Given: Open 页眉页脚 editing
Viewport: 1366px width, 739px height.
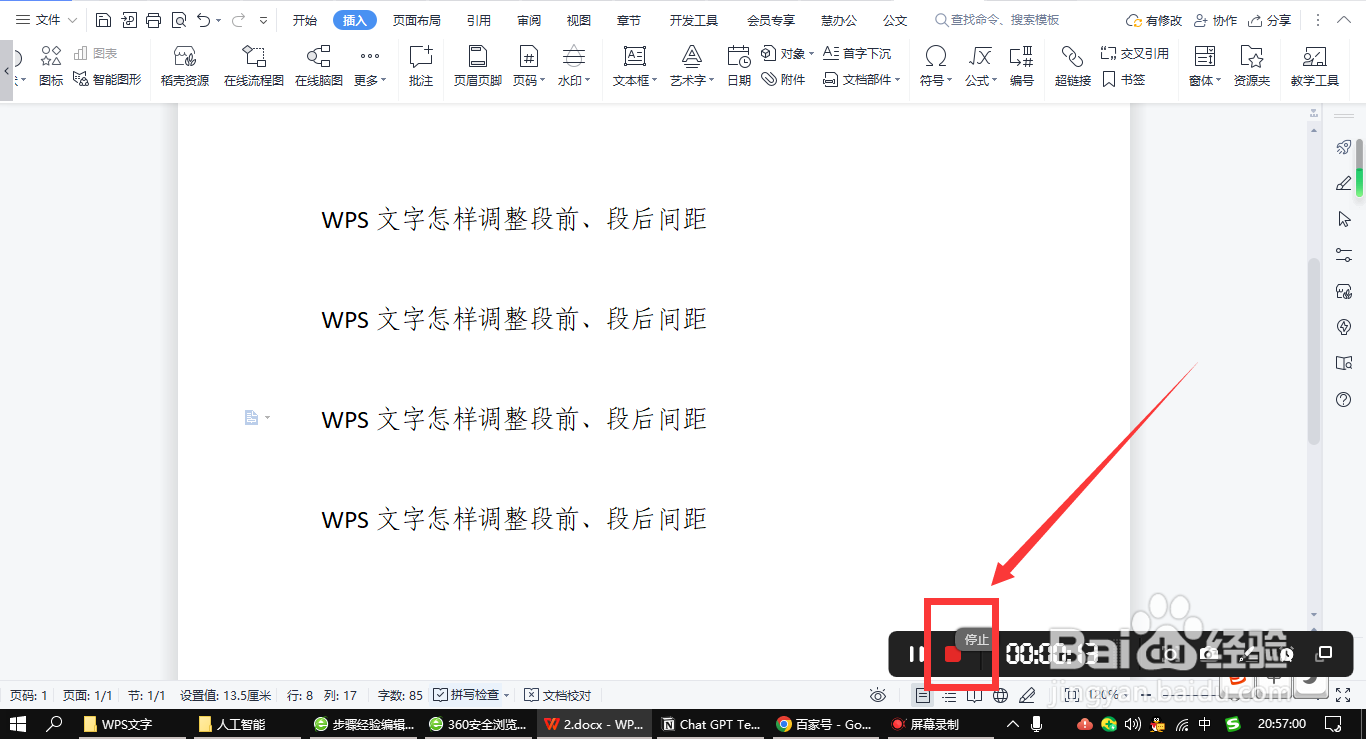Looking at the screenshot, I should point(478,66).
